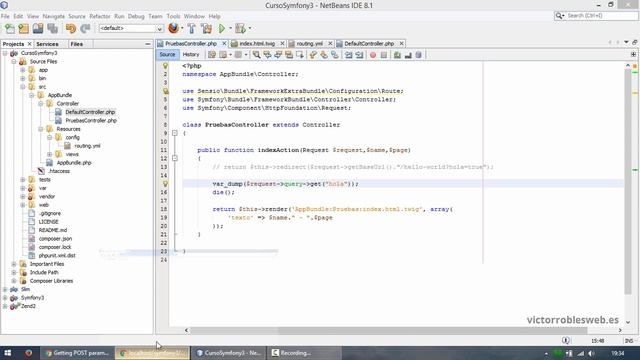Click the Build Project hammer icon
The width and height of the screenshot is (640, 360).
click(x=192, y=28)
